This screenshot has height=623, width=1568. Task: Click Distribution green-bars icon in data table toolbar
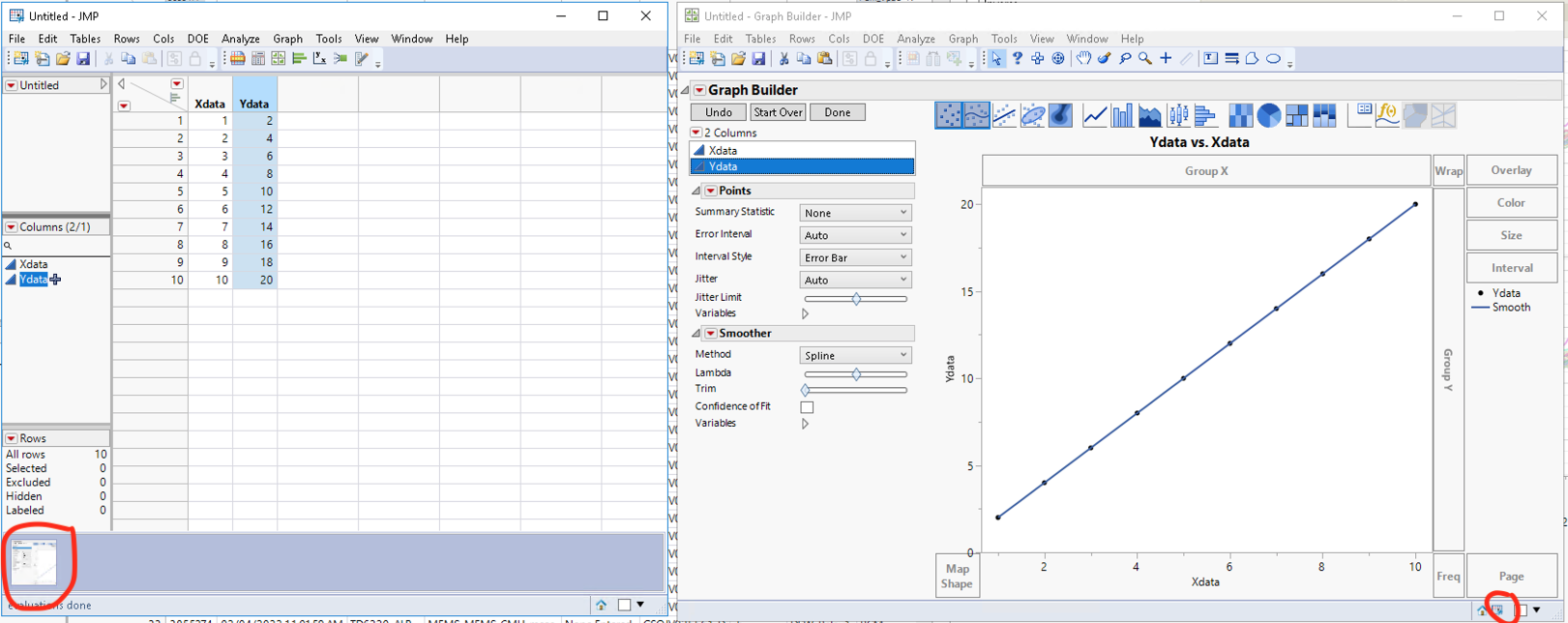[299, 59]
